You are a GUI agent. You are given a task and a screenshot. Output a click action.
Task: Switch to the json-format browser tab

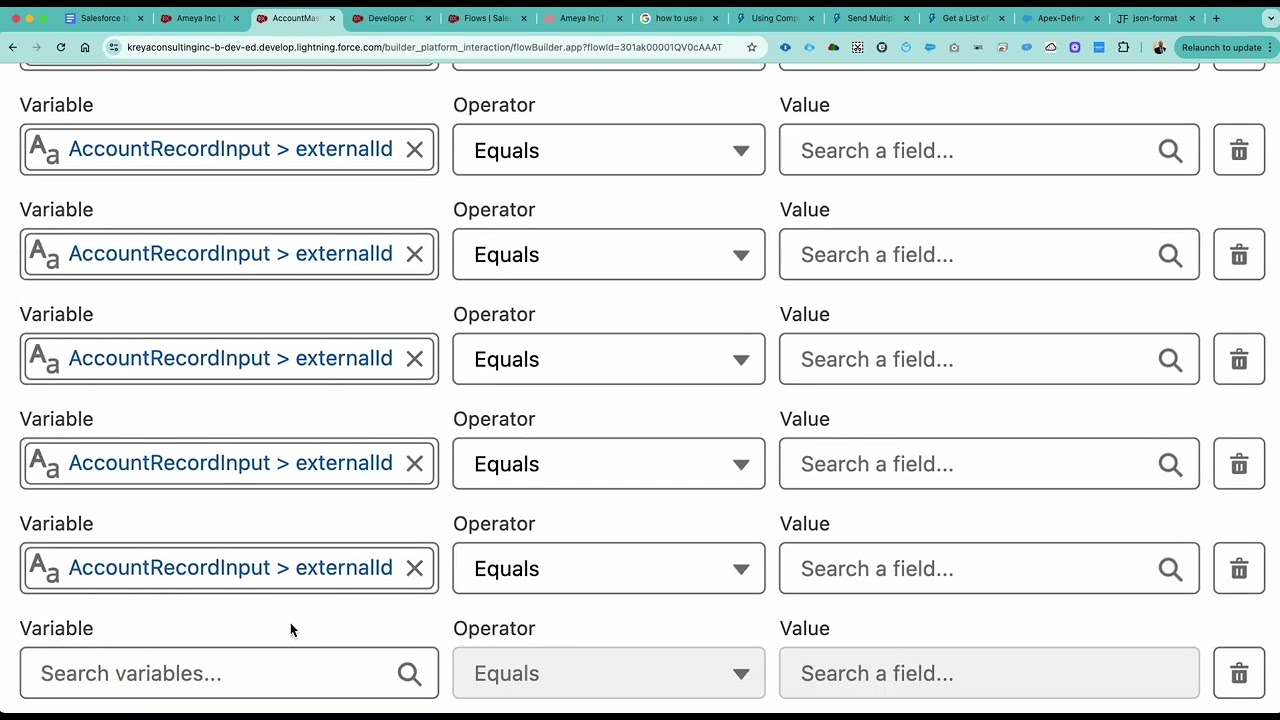pyautogui.click(x=1154, y=18)
